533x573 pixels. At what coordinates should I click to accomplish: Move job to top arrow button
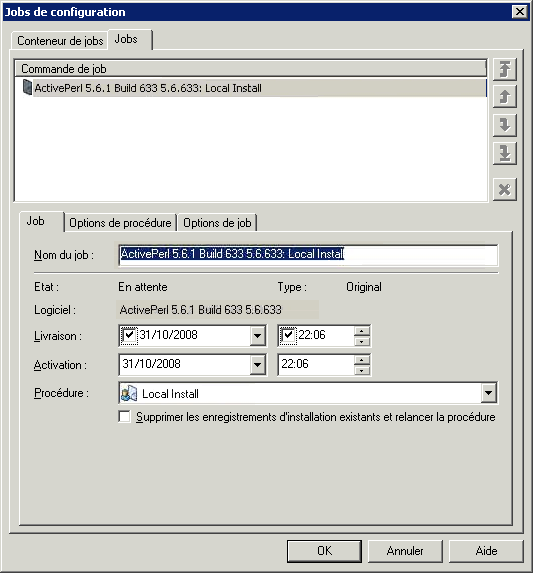(505, 69)
